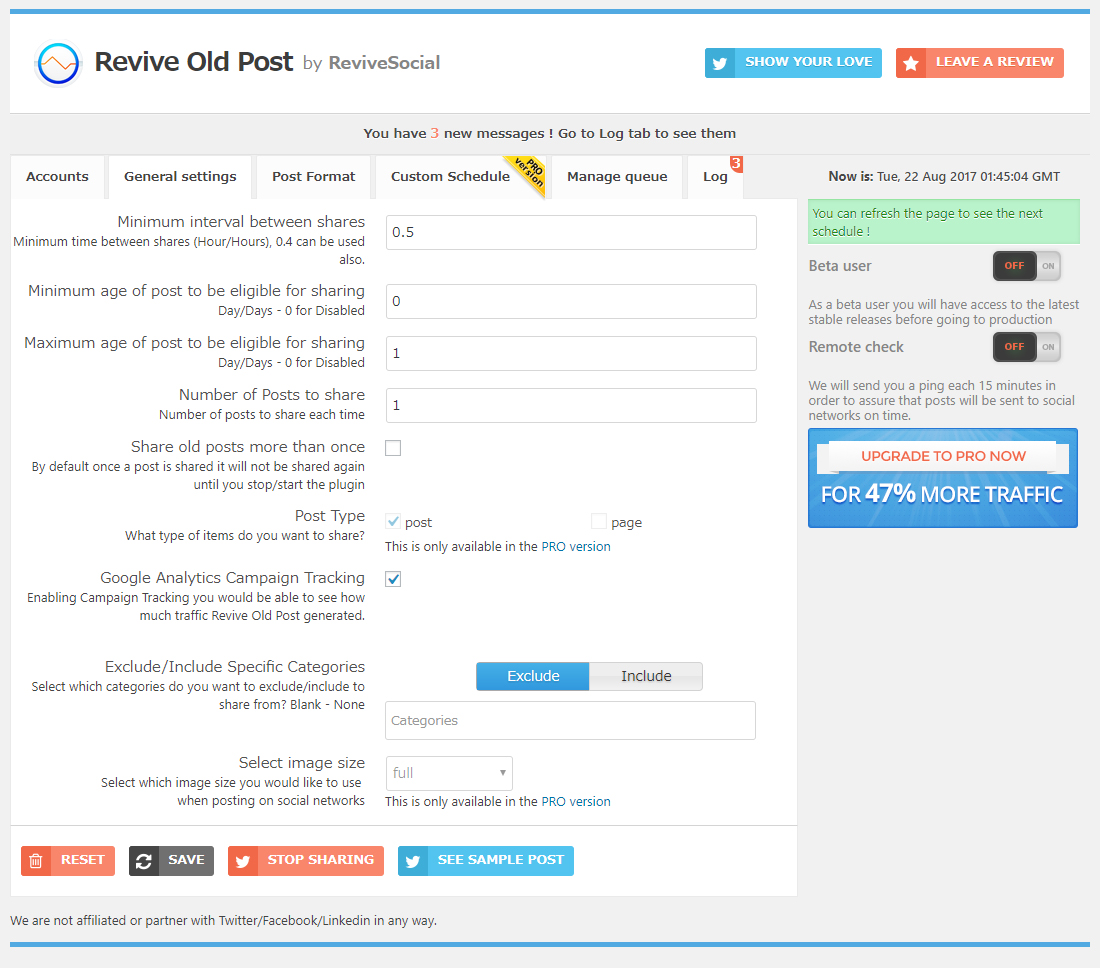Click the Minimum interval between shares field

571,232
